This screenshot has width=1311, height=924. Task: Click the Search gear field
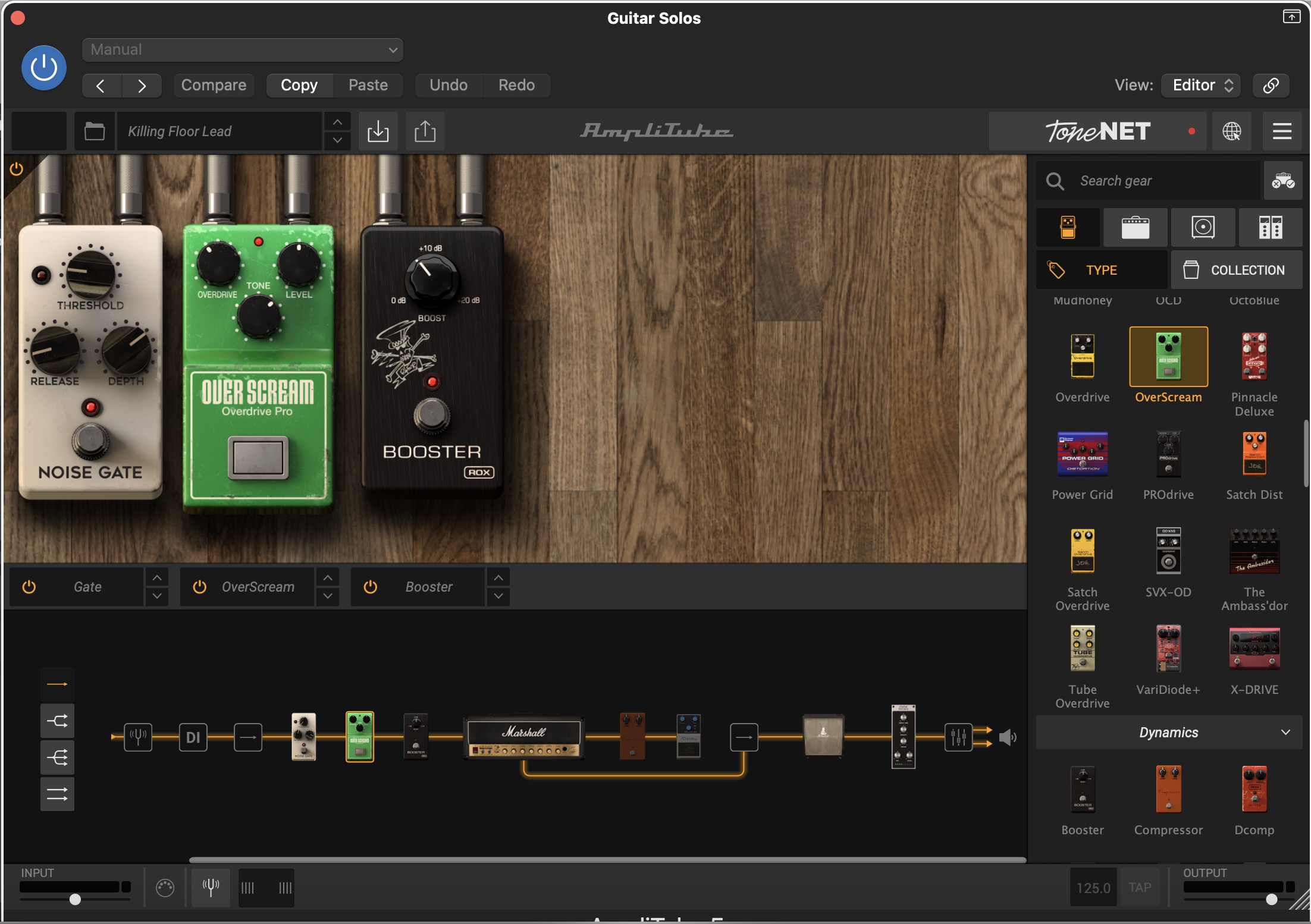point(1148,181)
